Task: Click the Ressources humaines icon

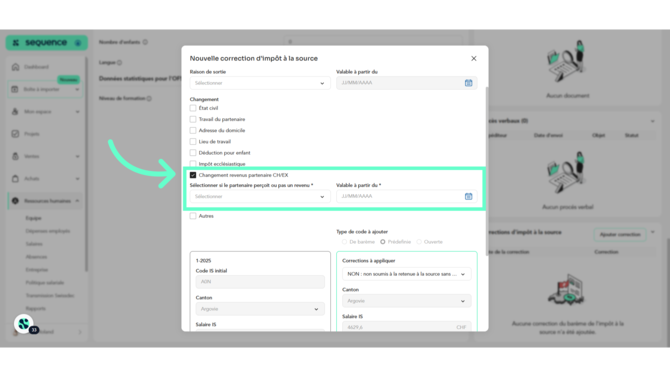Action: tap(15, 201)
